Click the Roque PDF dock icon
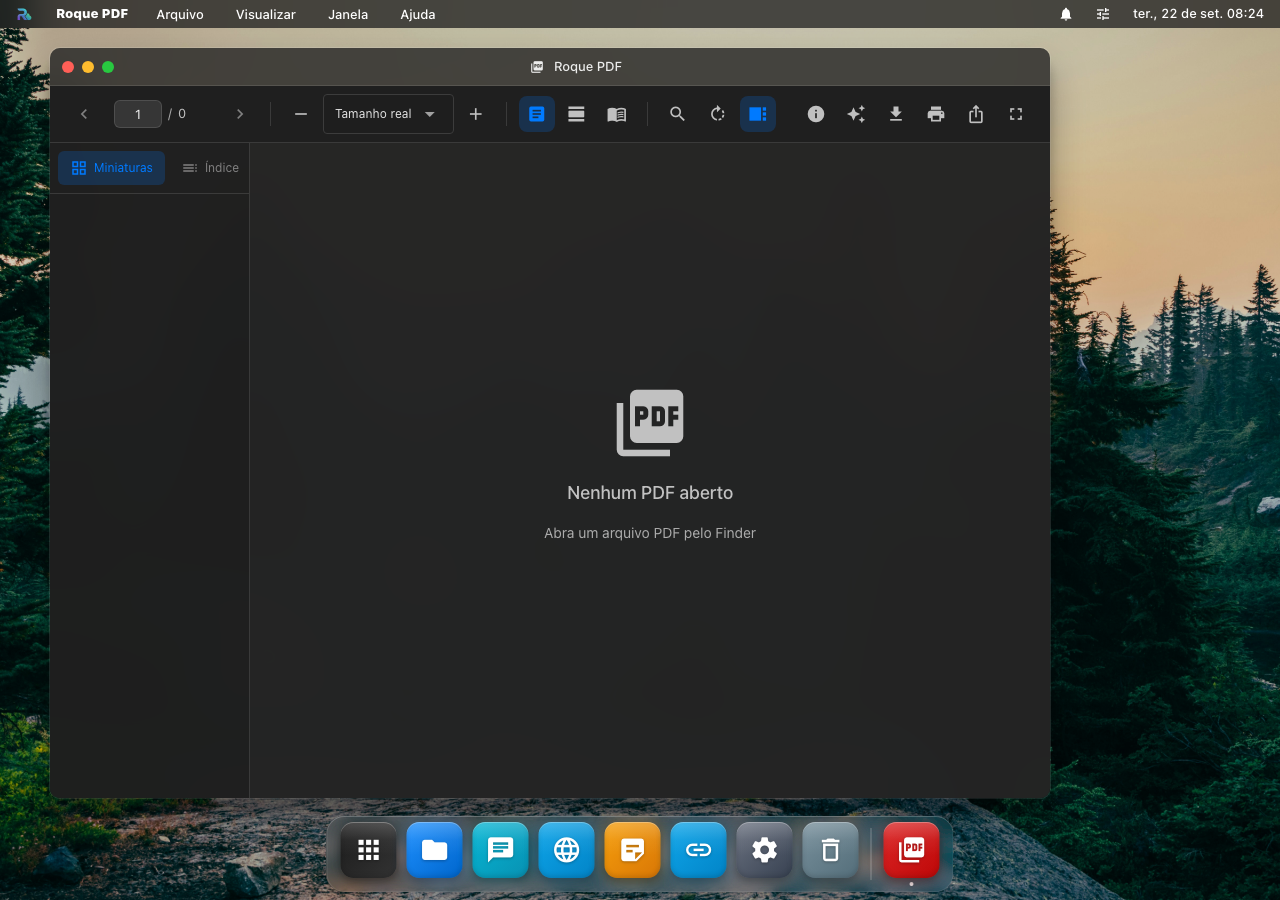The width and height of the screenshot is (1280, 900). [912, 850]
